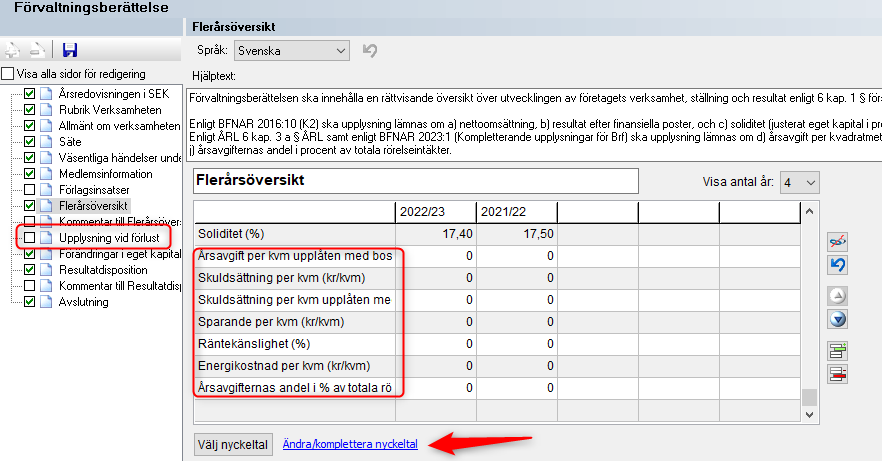Select Årsredovisningen i SEK tree item

point(114,94)
